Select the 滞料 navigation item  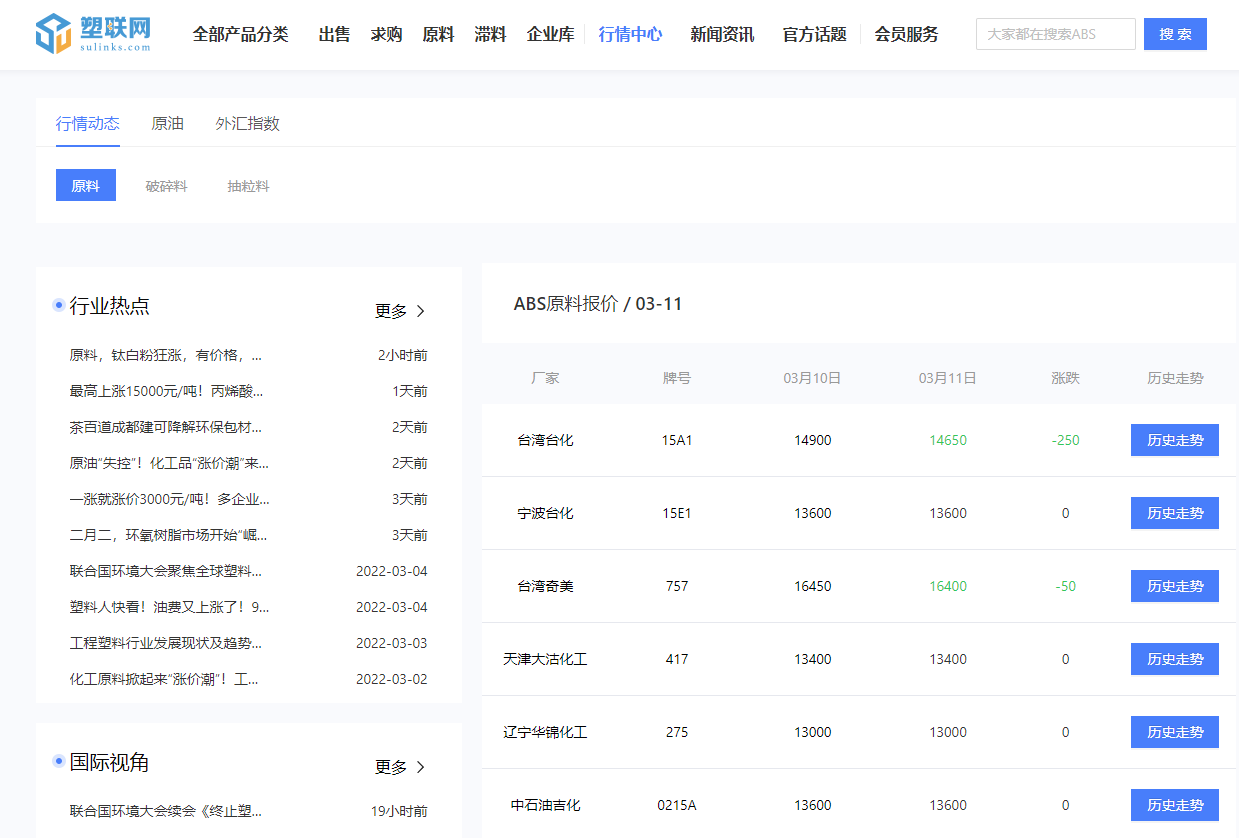click(490, 34)
